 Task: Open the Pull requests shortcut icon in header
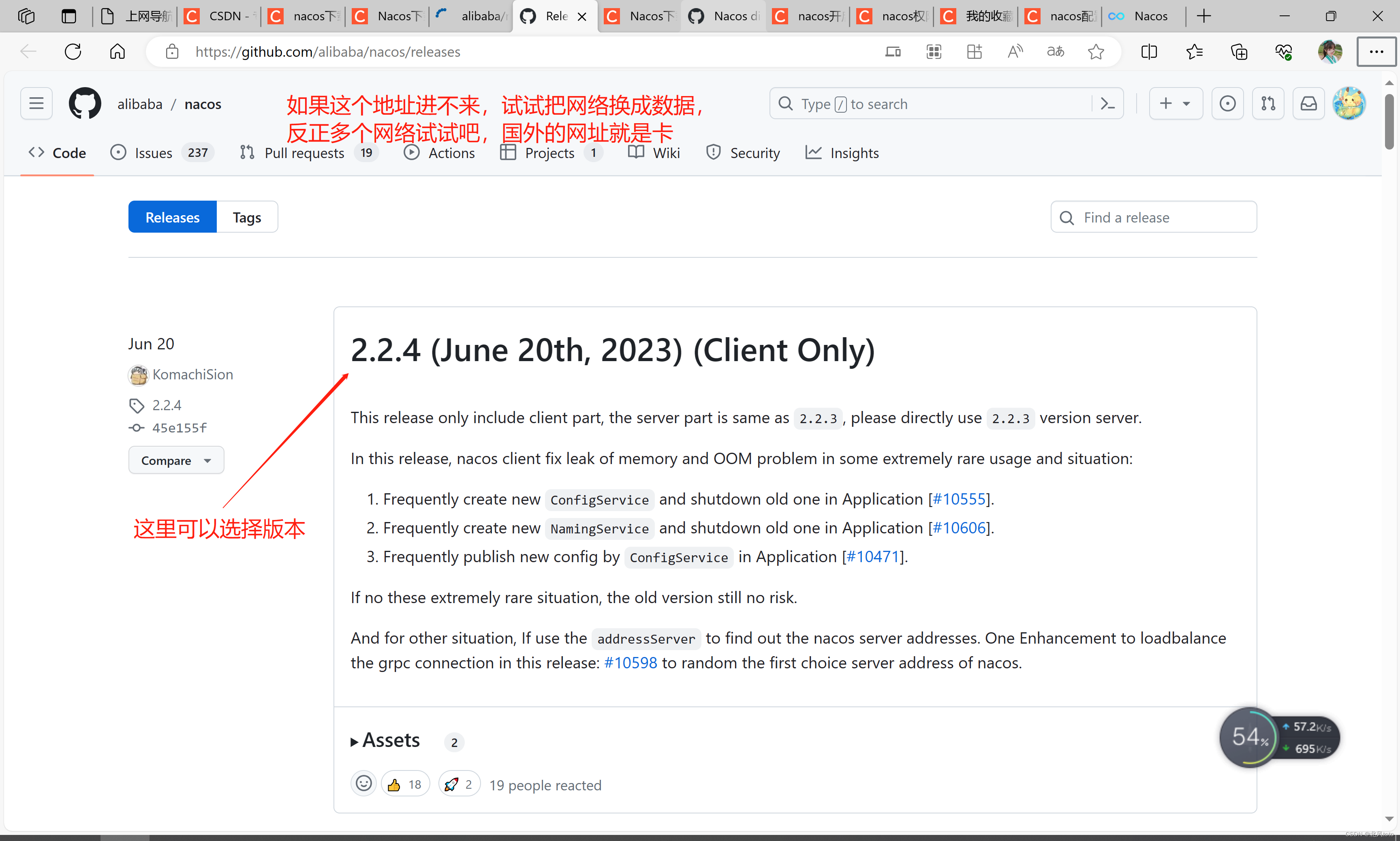[1268, 104]
